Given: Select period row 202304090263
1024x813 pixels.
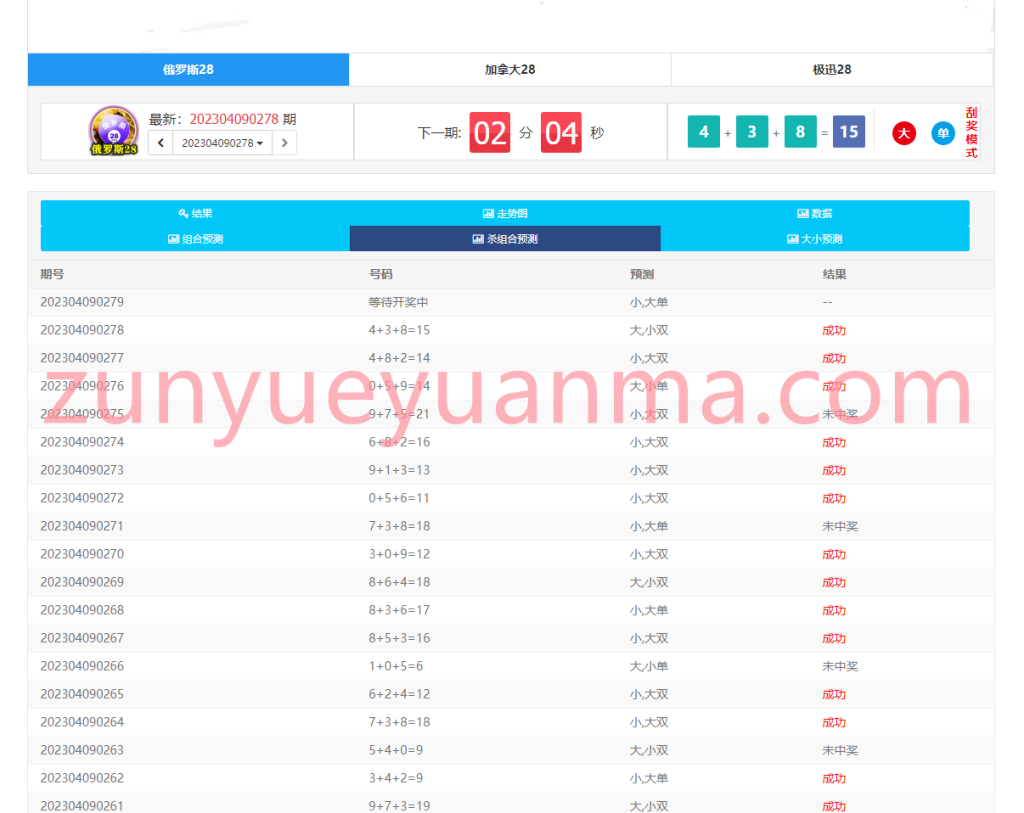Looking at the screenshot, I should click(x=511, y=750).
